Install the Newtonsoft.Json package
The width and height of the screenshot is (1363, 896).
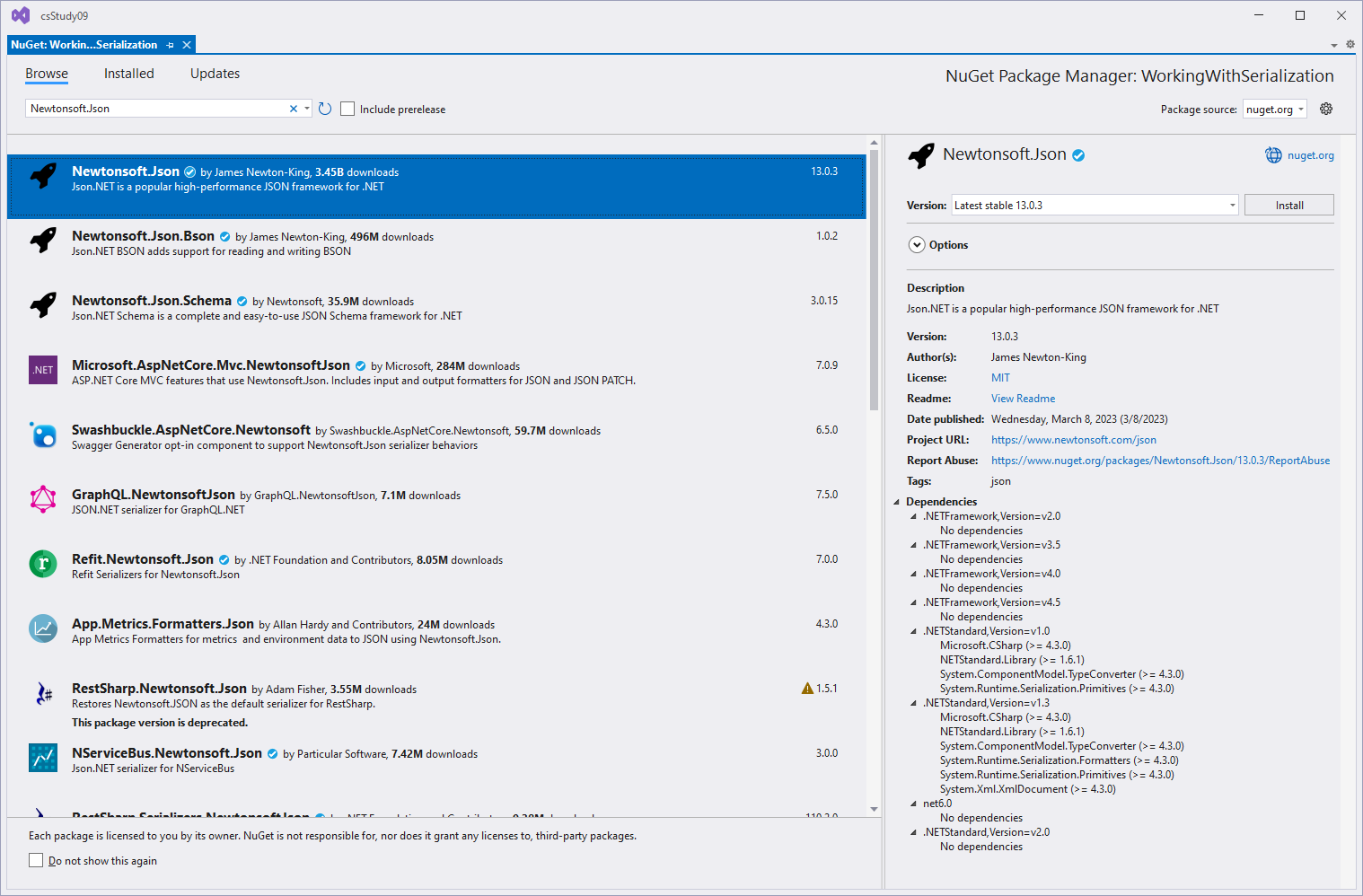coord(1288,205)
